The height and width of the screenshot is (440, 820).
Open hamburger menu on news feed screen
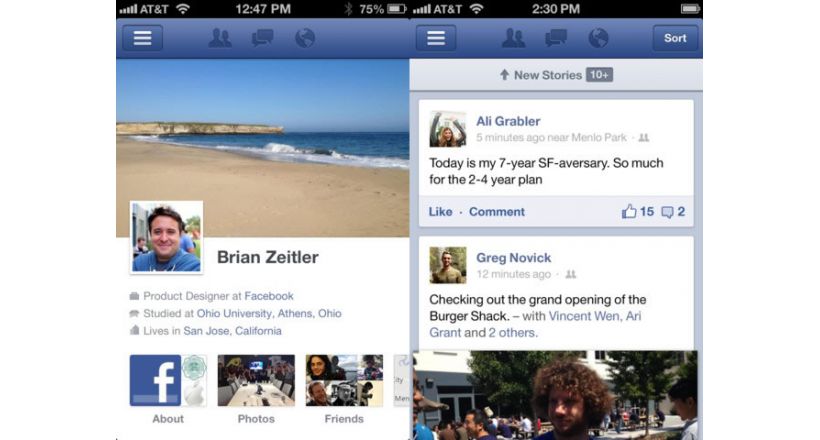(x=436, y=38)
